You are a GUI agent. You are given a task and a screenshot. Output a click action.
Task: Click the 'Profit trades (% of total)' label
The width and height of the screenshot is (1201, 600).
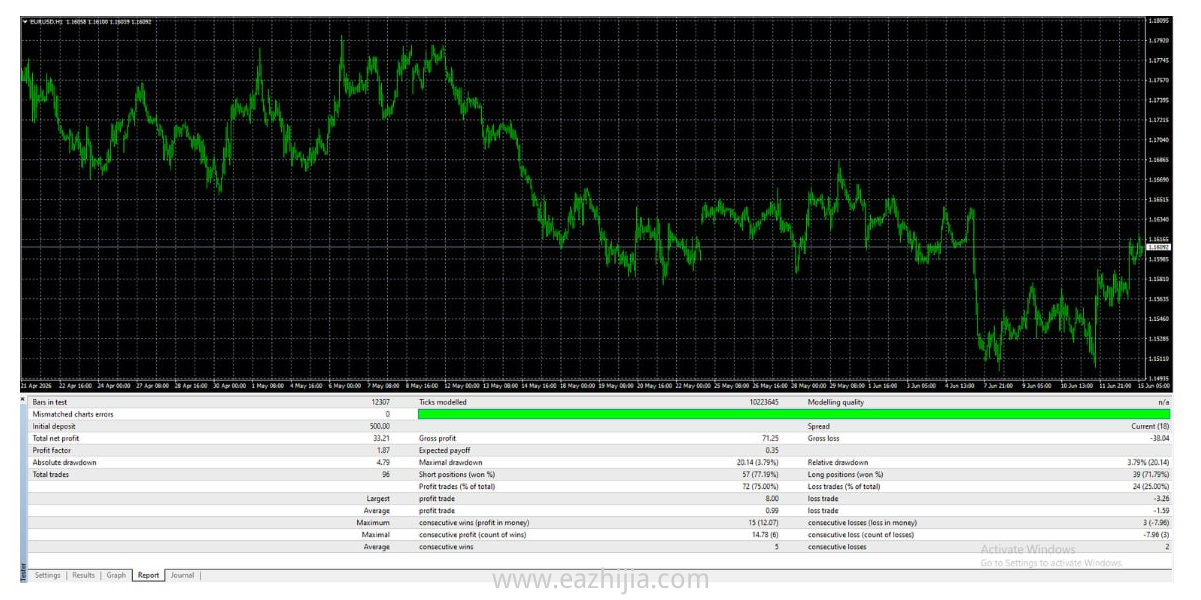tap(457, 486)
